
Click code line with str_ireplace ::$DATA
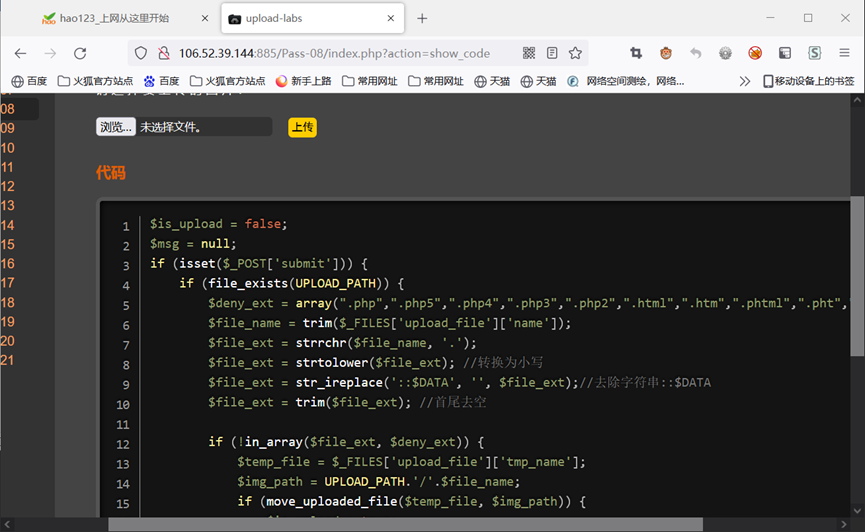coord(459,382)
